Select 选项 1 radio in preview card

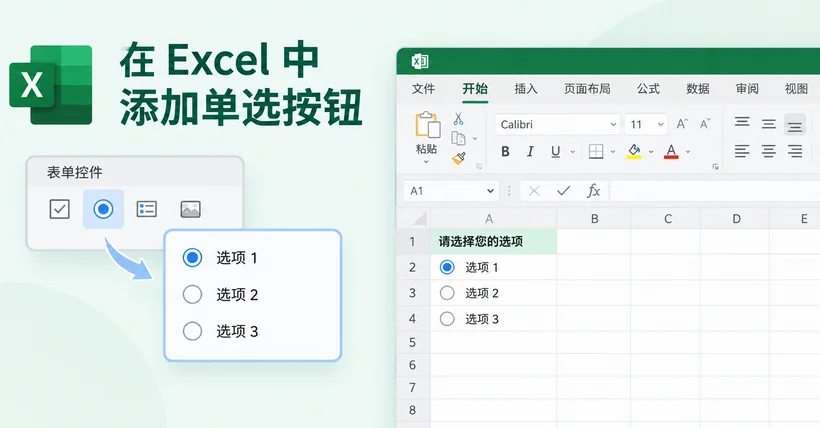point(192,257)
